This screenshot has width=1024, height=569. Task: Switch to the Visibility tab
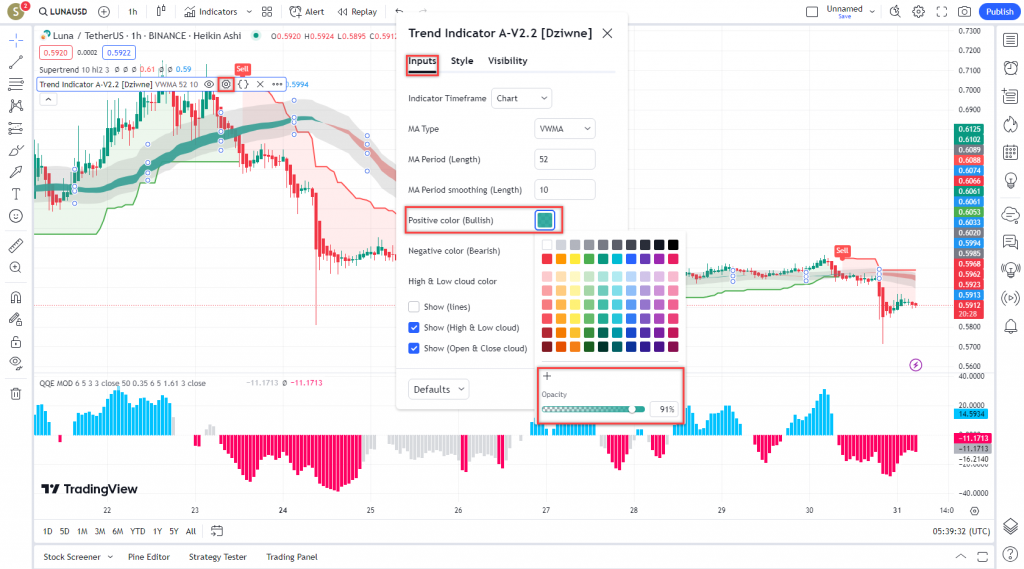click(507, 61)
